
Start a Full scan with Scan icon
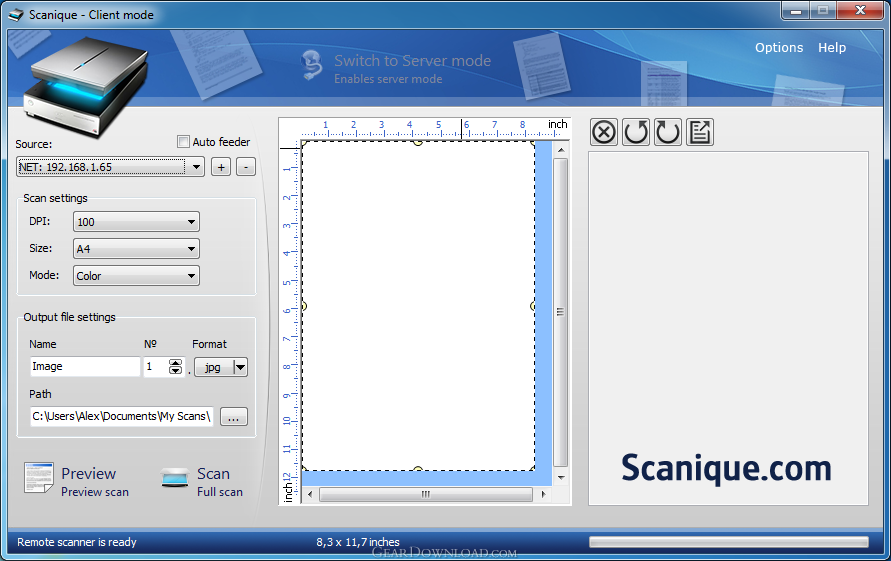(174, 477)
